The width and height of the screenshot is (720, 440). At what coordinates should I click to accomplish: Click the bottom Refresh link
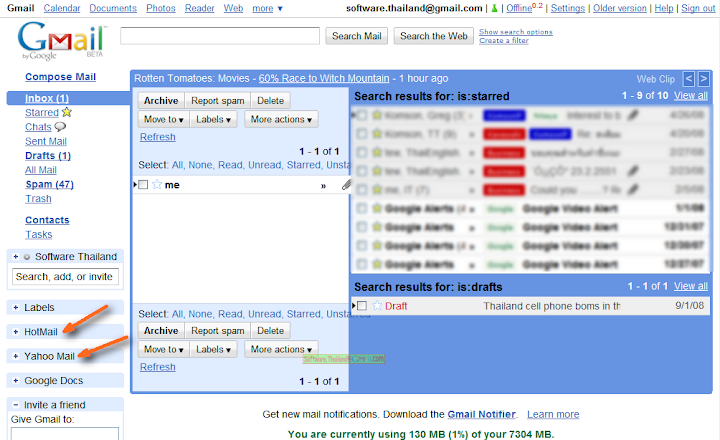pyautogui.click(x=158, y=367)
